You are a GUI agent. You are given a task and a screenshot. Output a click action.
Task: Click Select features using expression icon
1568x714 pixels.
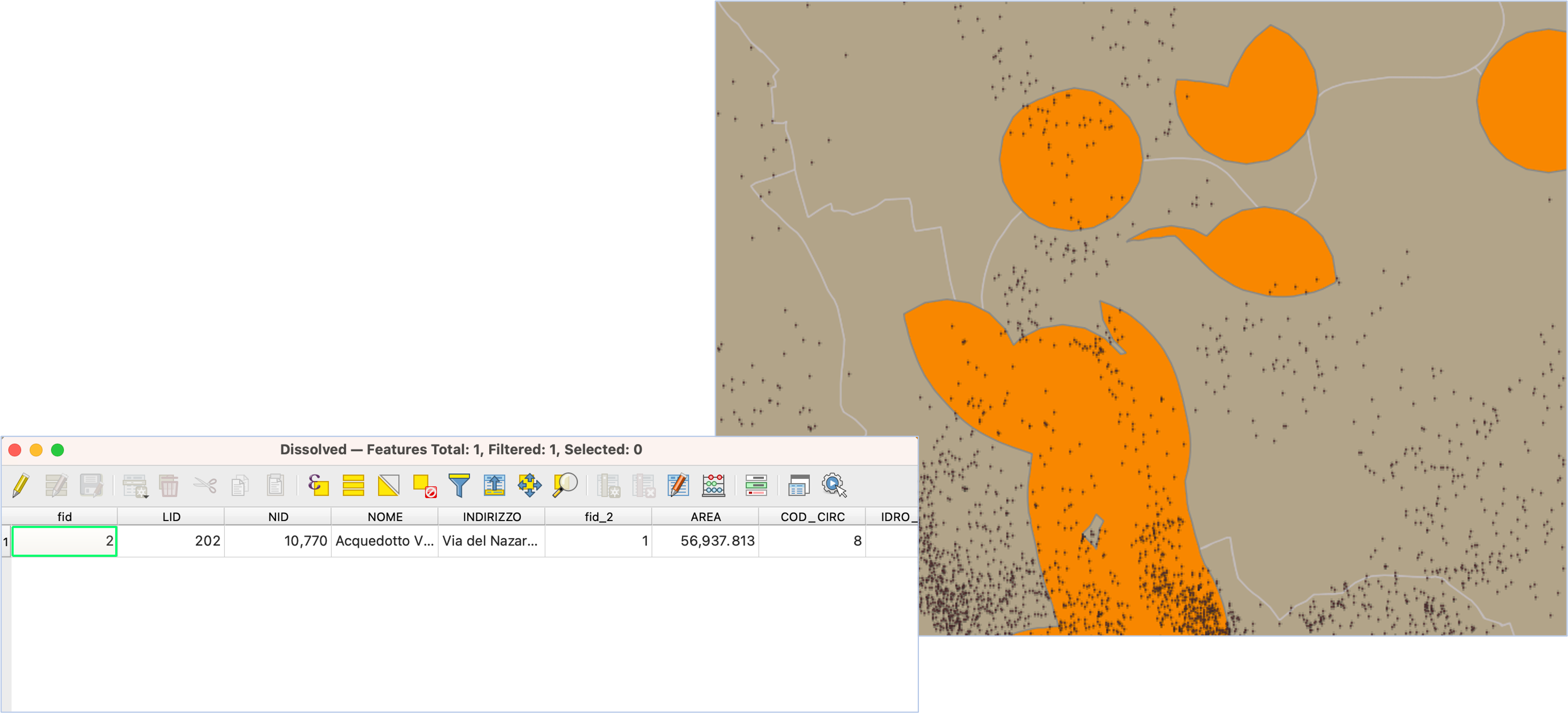coord(318,485)
